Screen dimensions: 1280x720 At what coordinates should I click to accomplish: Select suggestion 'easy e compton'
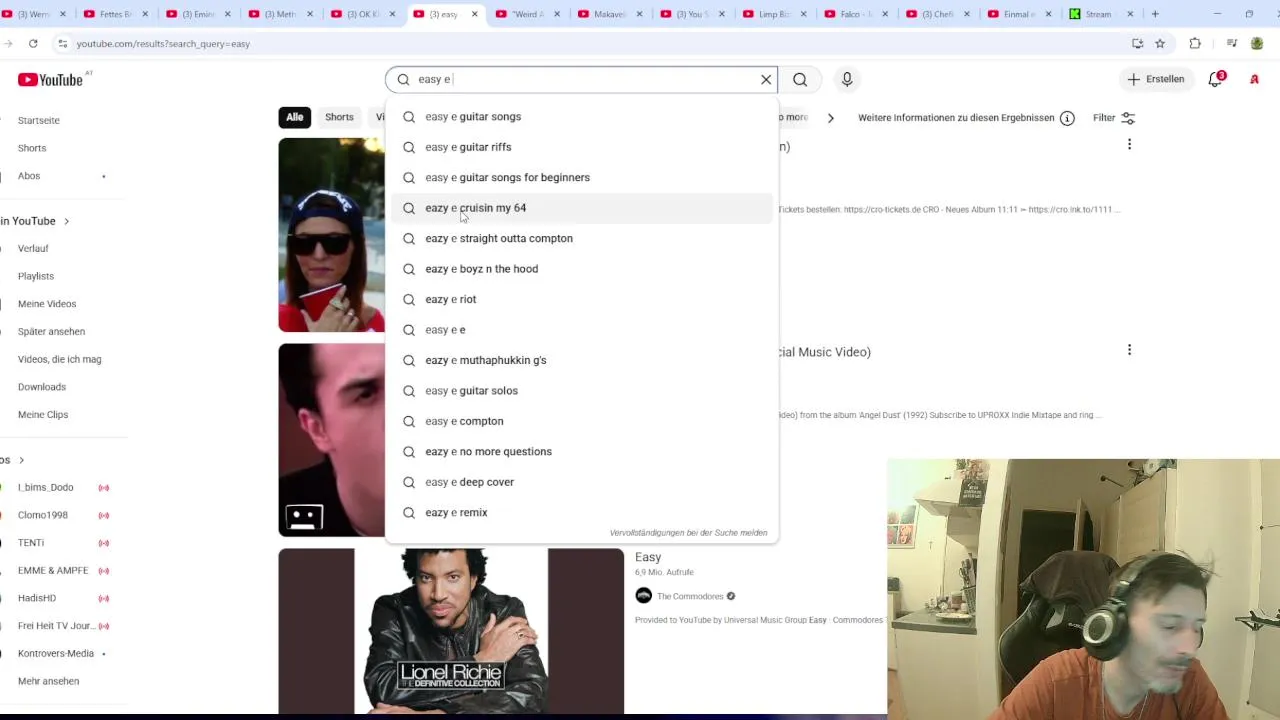(581, 422)
